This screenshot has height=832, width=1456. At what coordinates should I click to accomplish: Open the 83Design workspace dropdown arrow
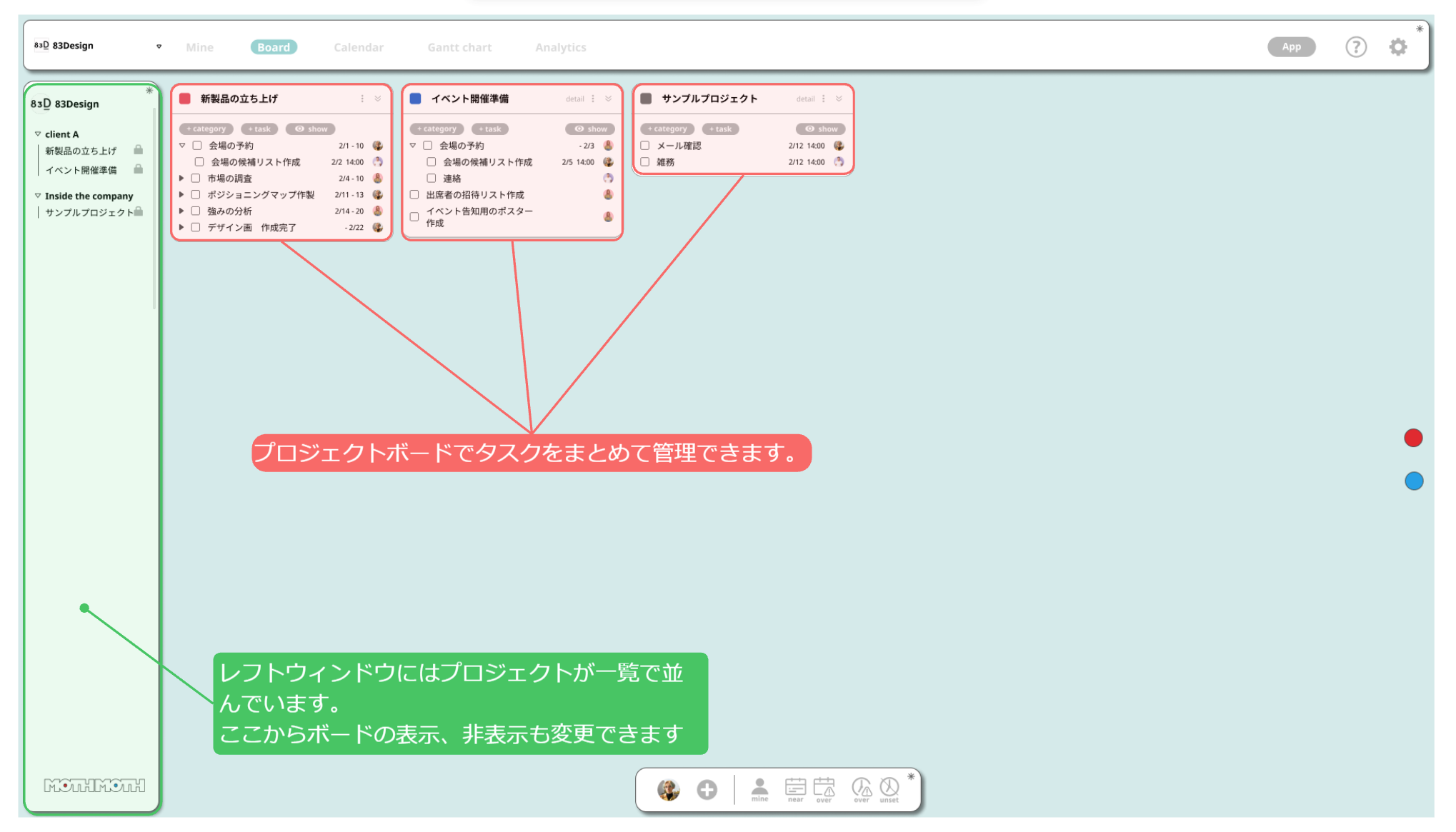pyautogui.click(x=159, y=46)
